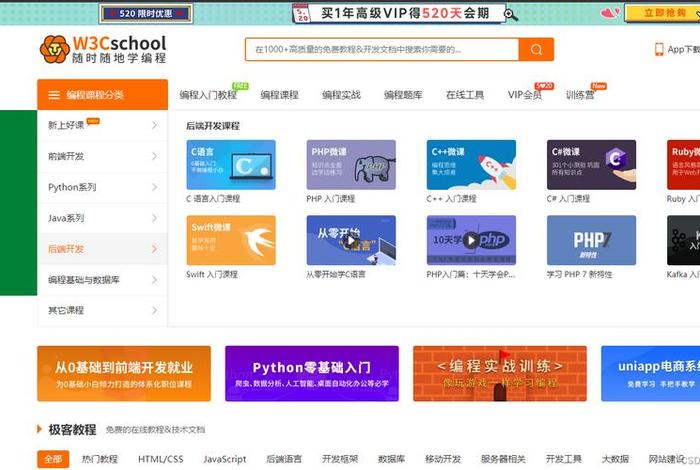Click the 后端开发课程 heading text
This screenshot has width=700, height=470.
pos(213,126)
